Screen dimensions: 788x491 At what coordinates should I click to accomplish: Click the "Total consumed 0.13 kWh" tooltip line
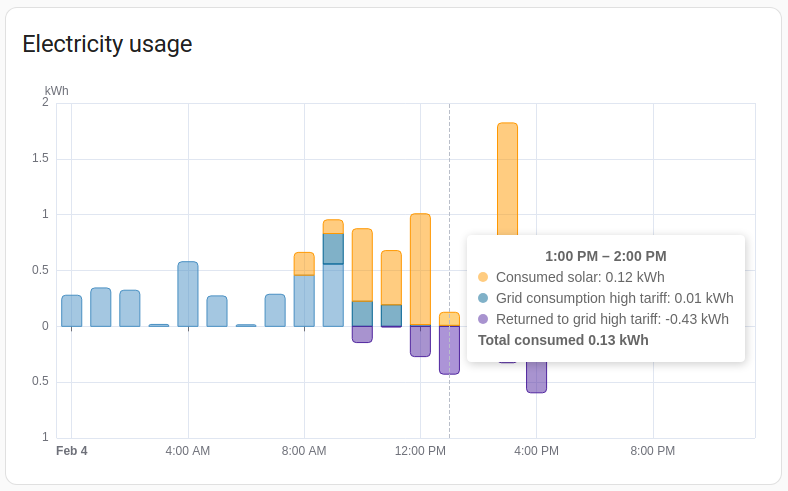point(563,340)
